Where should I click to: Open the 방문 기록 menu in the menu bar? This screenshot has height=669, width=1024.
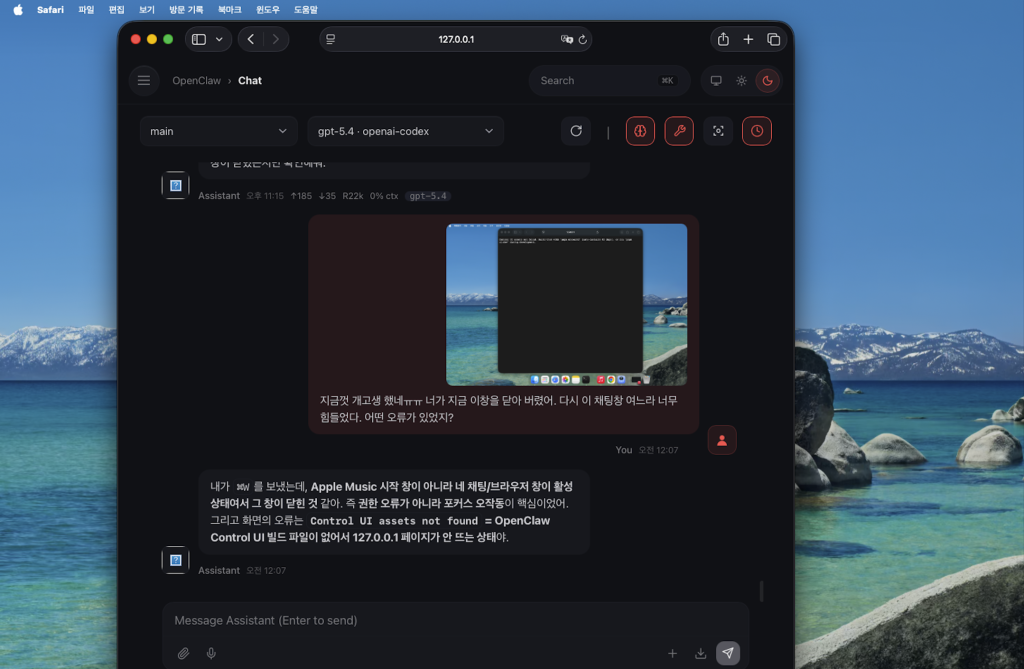pos(186,9)
